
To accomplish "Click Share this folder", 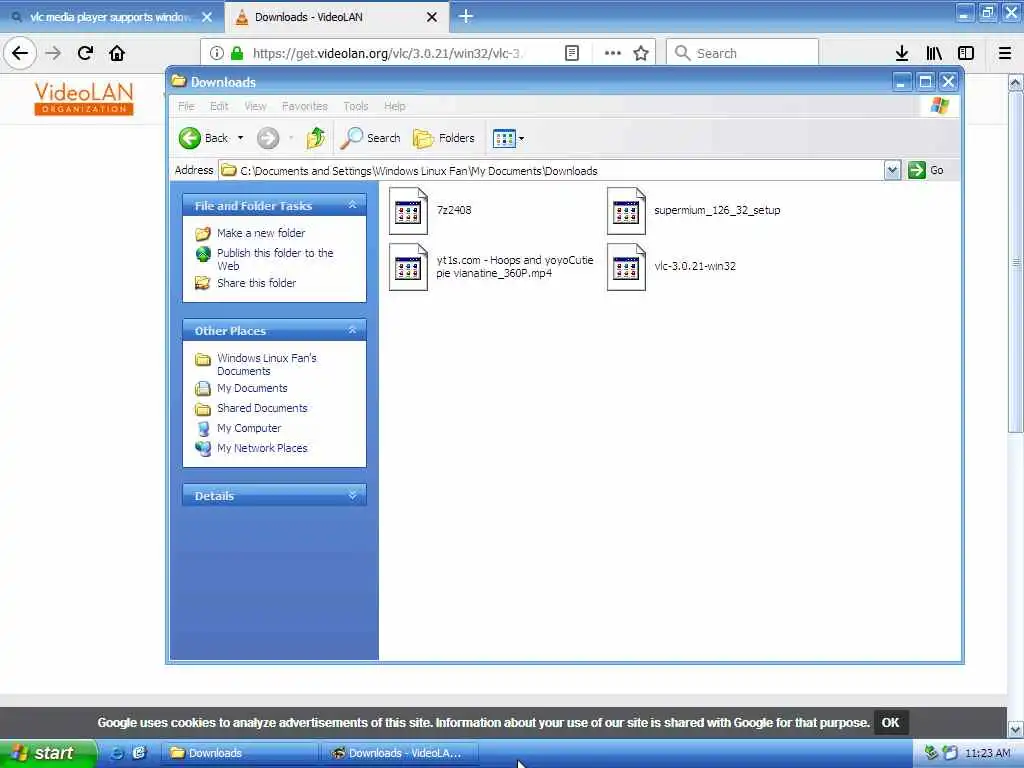I will [256, 283].
